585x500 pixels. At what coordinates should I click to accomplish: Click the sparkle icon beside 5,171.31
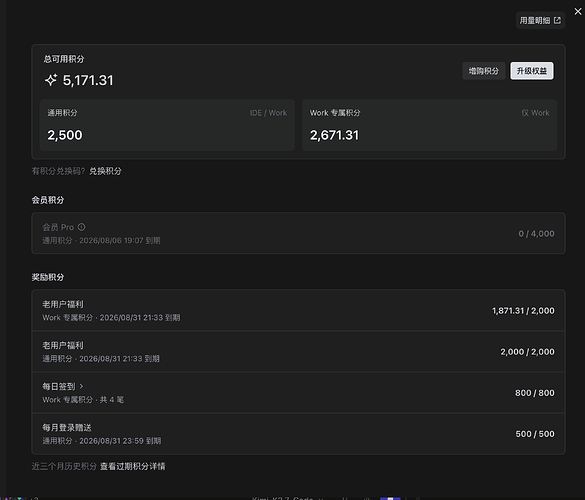pos(51,80)
